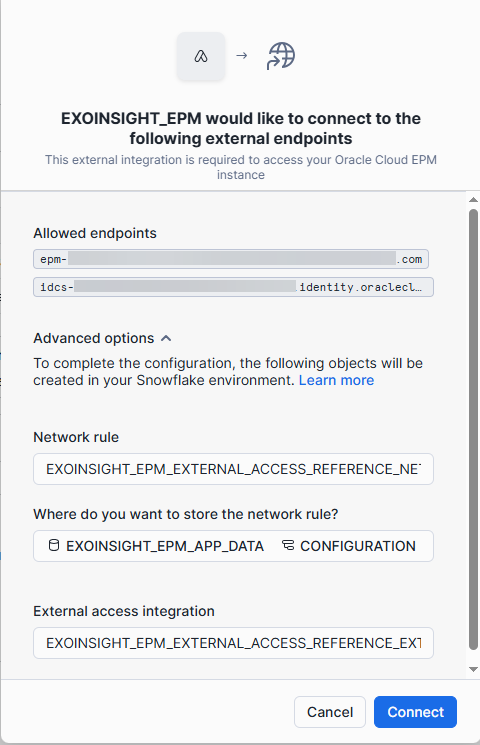This screenshot has width=480, height=745.
Task: Click the vertical scrollbar thumb
Action: point(473,429)
